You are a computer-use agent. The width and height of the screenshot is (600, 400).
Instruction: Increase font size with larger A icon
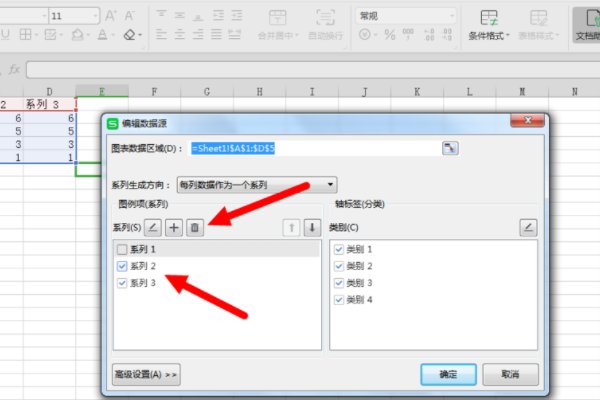(111, 16)
